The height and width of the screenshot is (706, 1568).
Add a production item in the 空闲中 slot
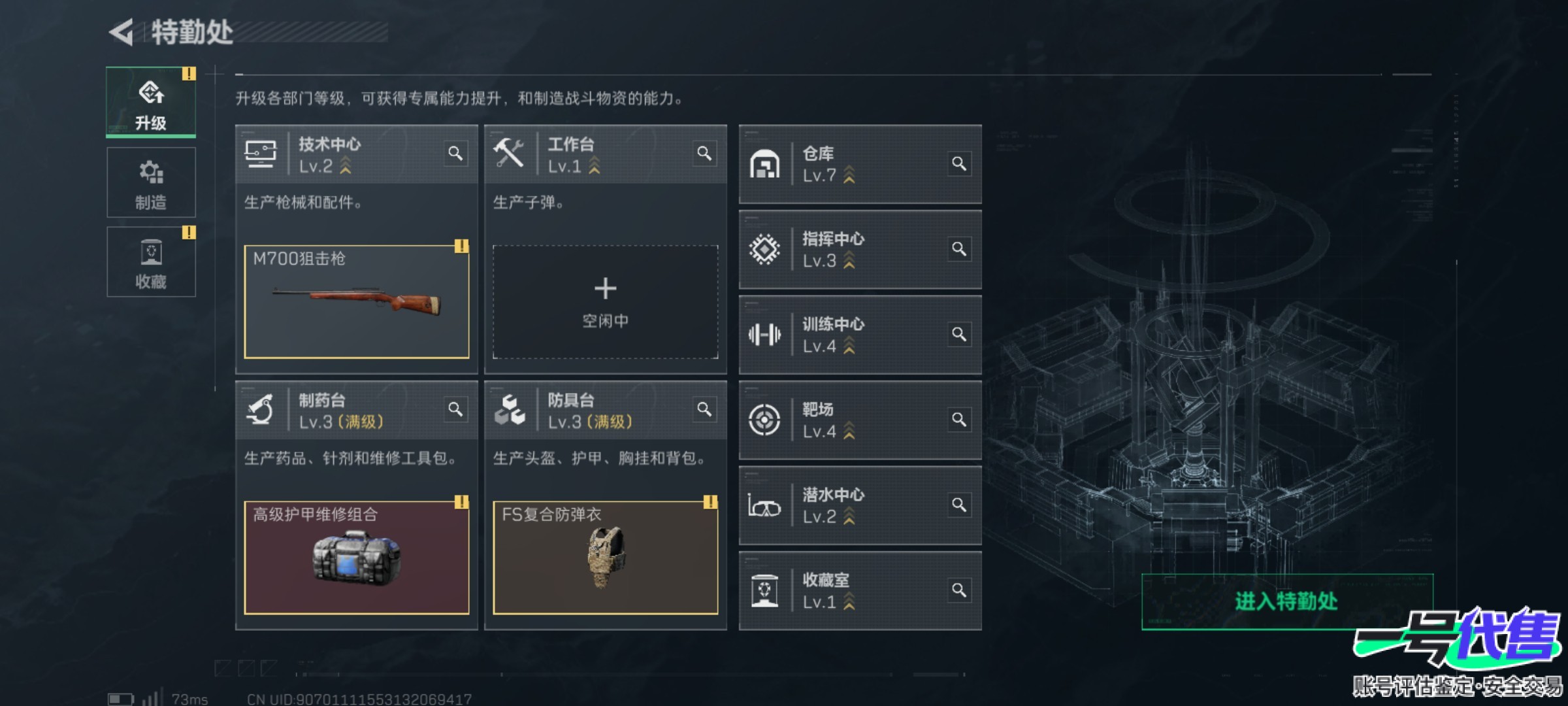(605, 302)
